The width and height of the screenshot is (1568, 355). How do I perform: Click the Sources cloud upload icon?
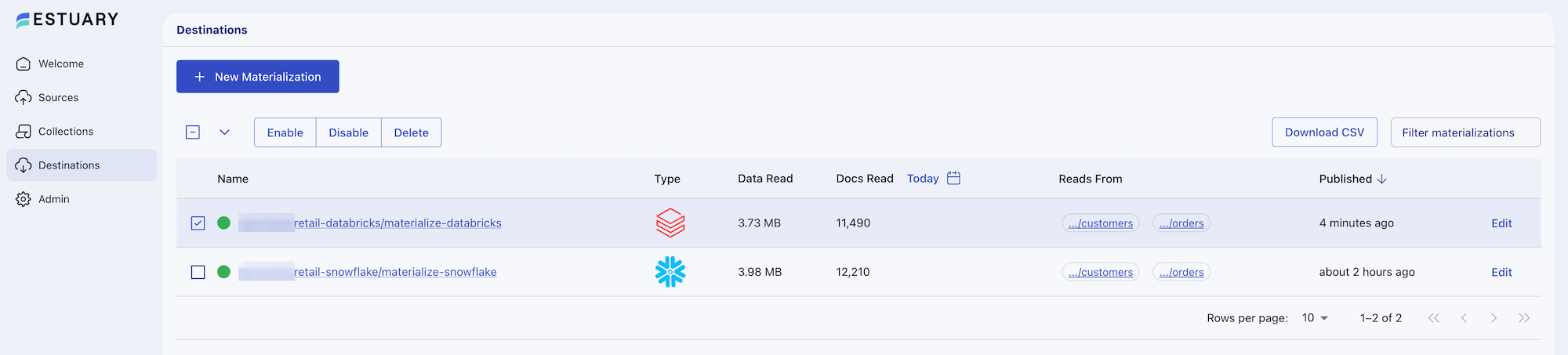point(24,97)
